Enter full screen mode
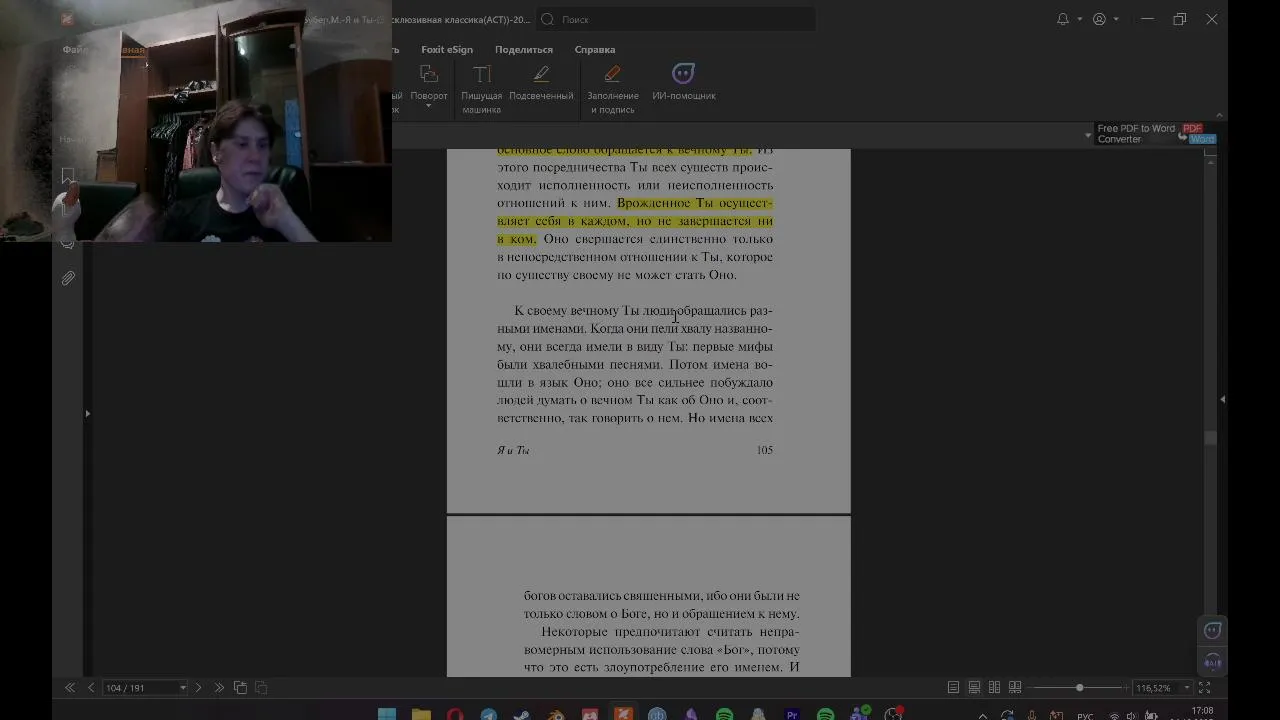The height and width of the screenshot is (720, 1280). pyautogui.click(x=1204, y=688)
